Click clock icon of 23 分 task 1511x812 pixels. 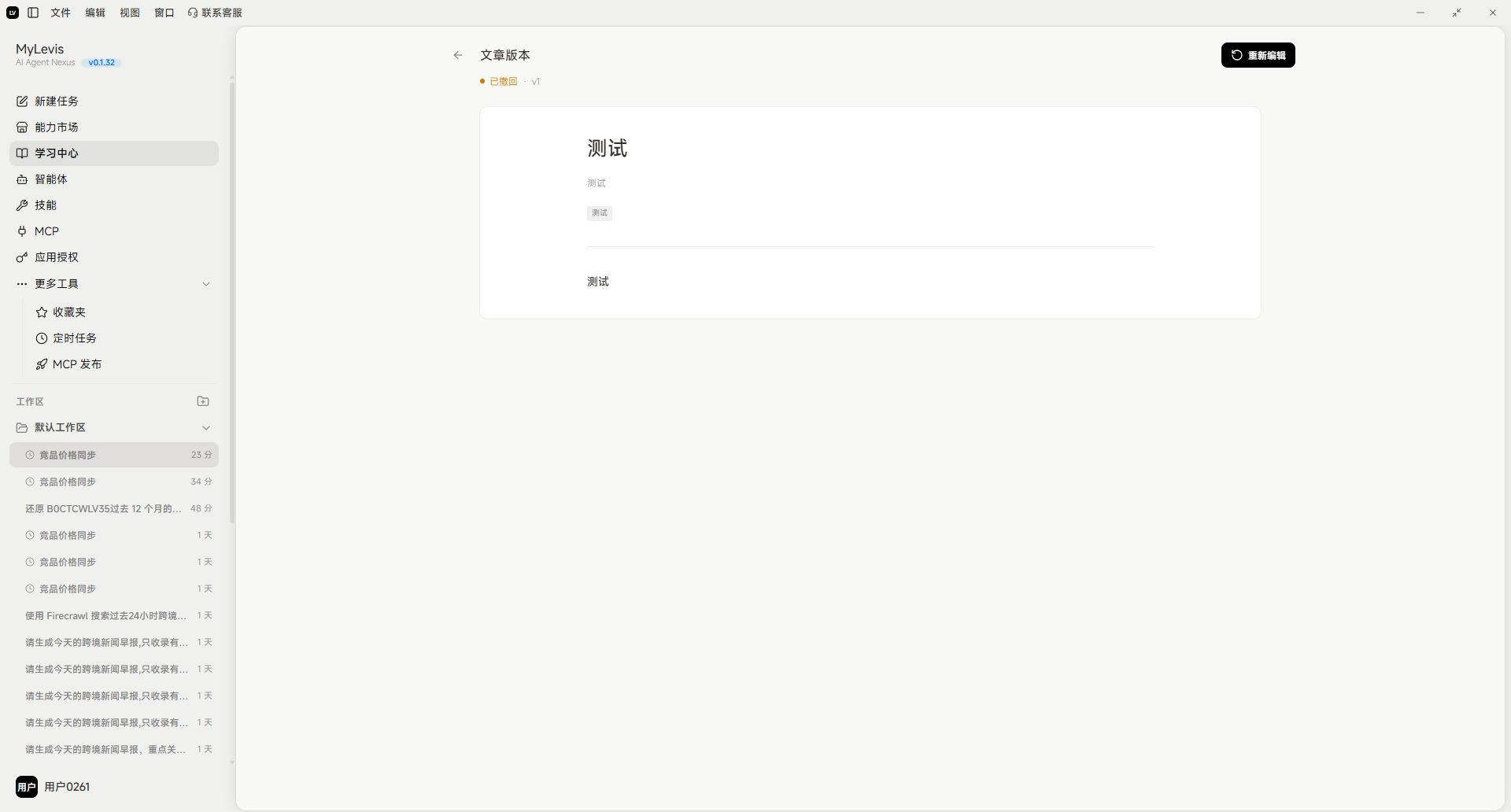pyautogui.click(x=30, y=455)
